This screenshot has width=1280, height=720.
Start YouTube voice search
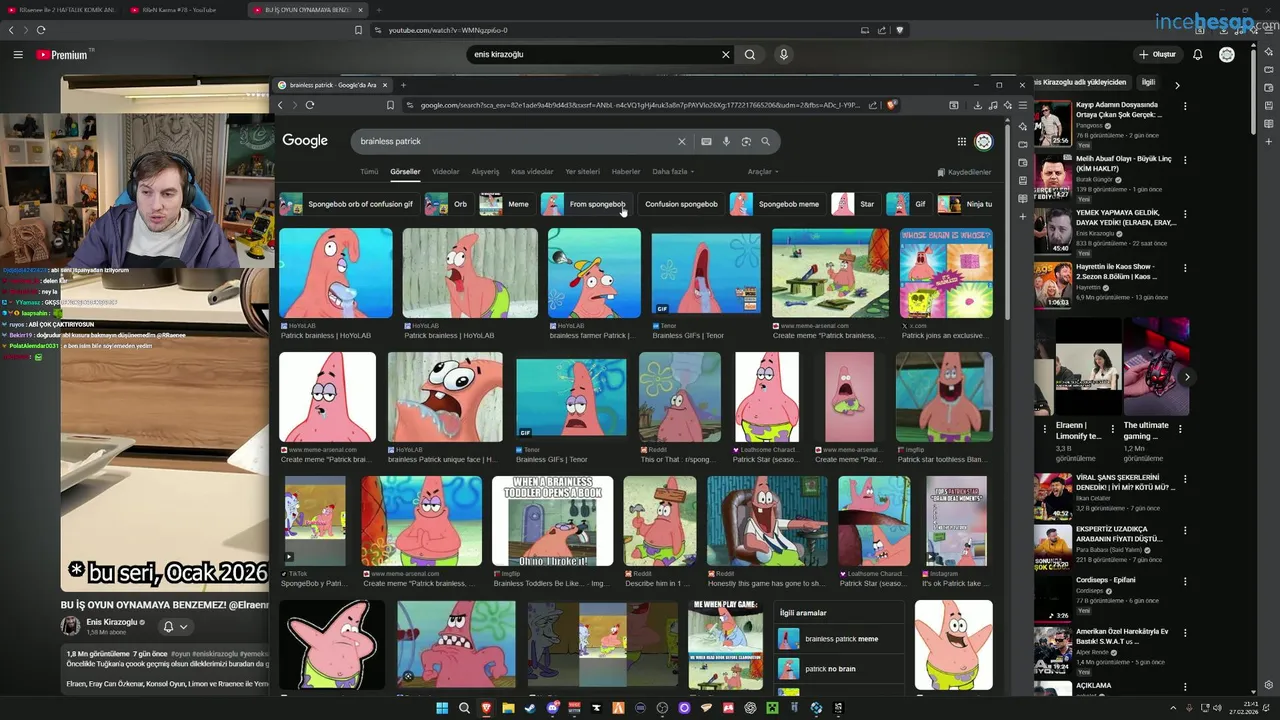pos(784,54)
